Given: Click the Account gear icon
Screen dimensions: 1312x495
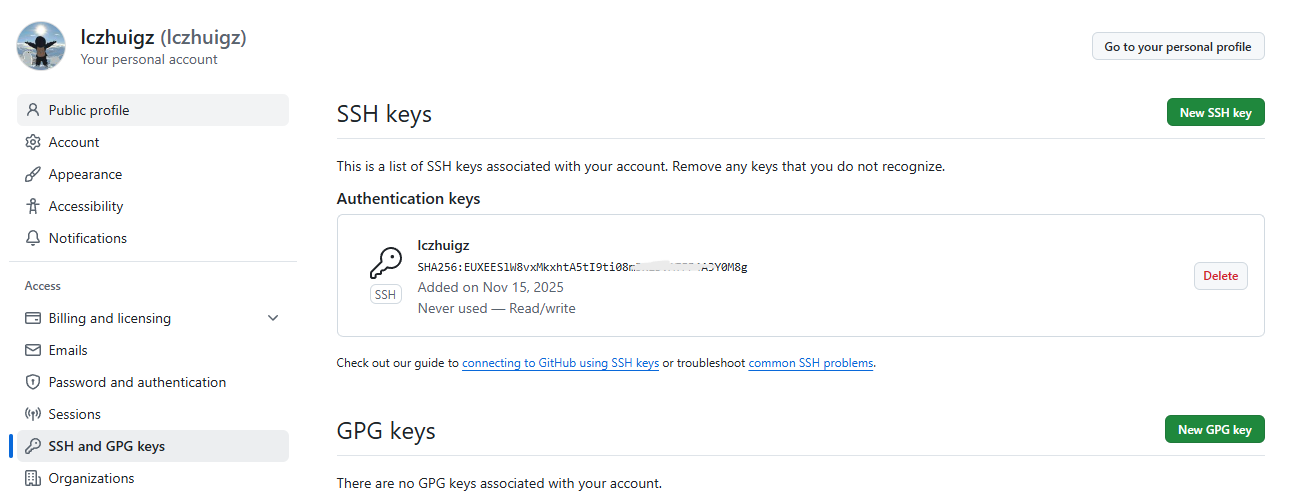Looking at the screenshot, I should (33, 142).
